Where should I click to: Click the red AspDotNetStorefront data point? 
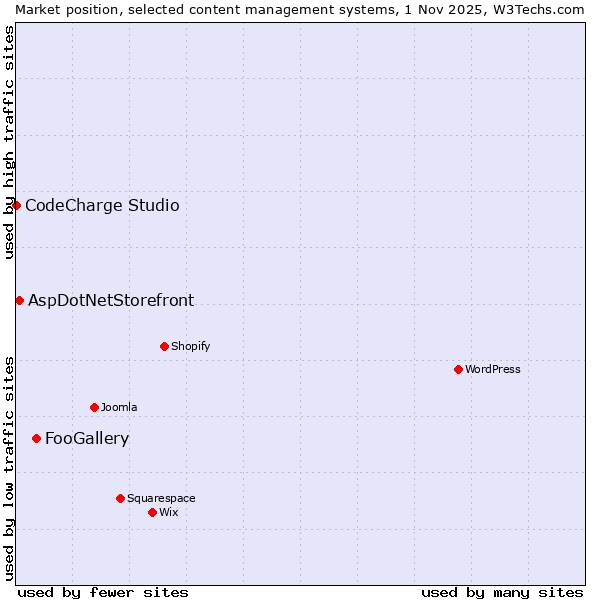pyautogui.click(x=19, y=300)
